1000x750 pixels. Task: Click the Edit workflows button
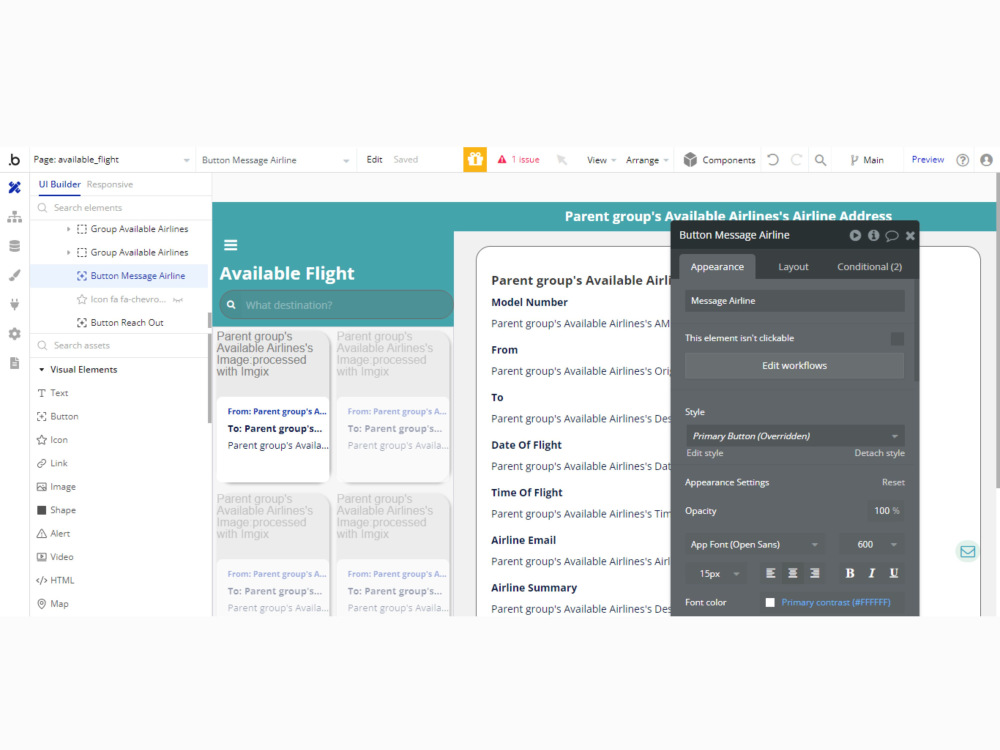pyautogui.click(x=795, y=366)
